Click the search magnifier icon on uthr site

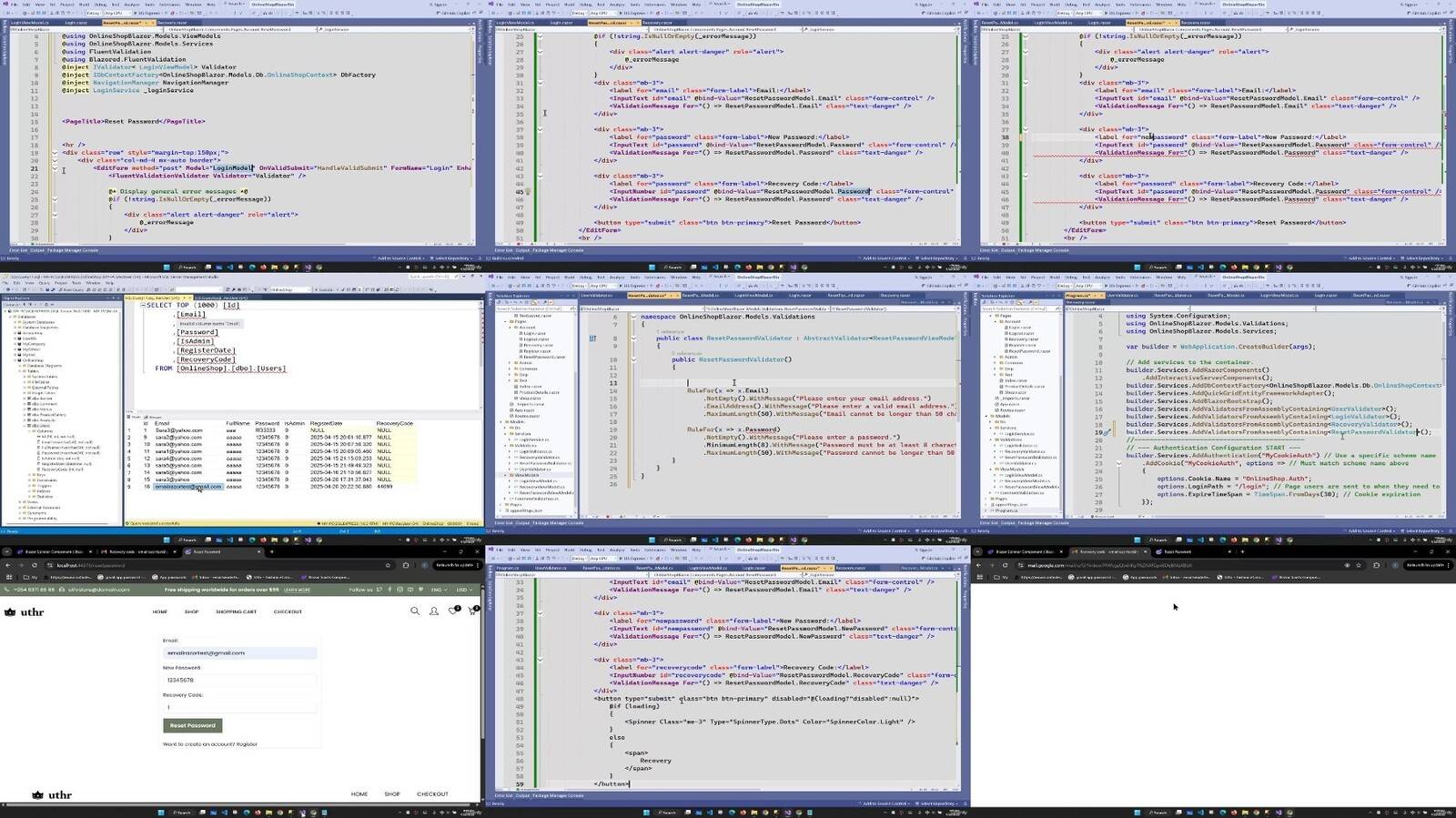(x=415, y=611)
